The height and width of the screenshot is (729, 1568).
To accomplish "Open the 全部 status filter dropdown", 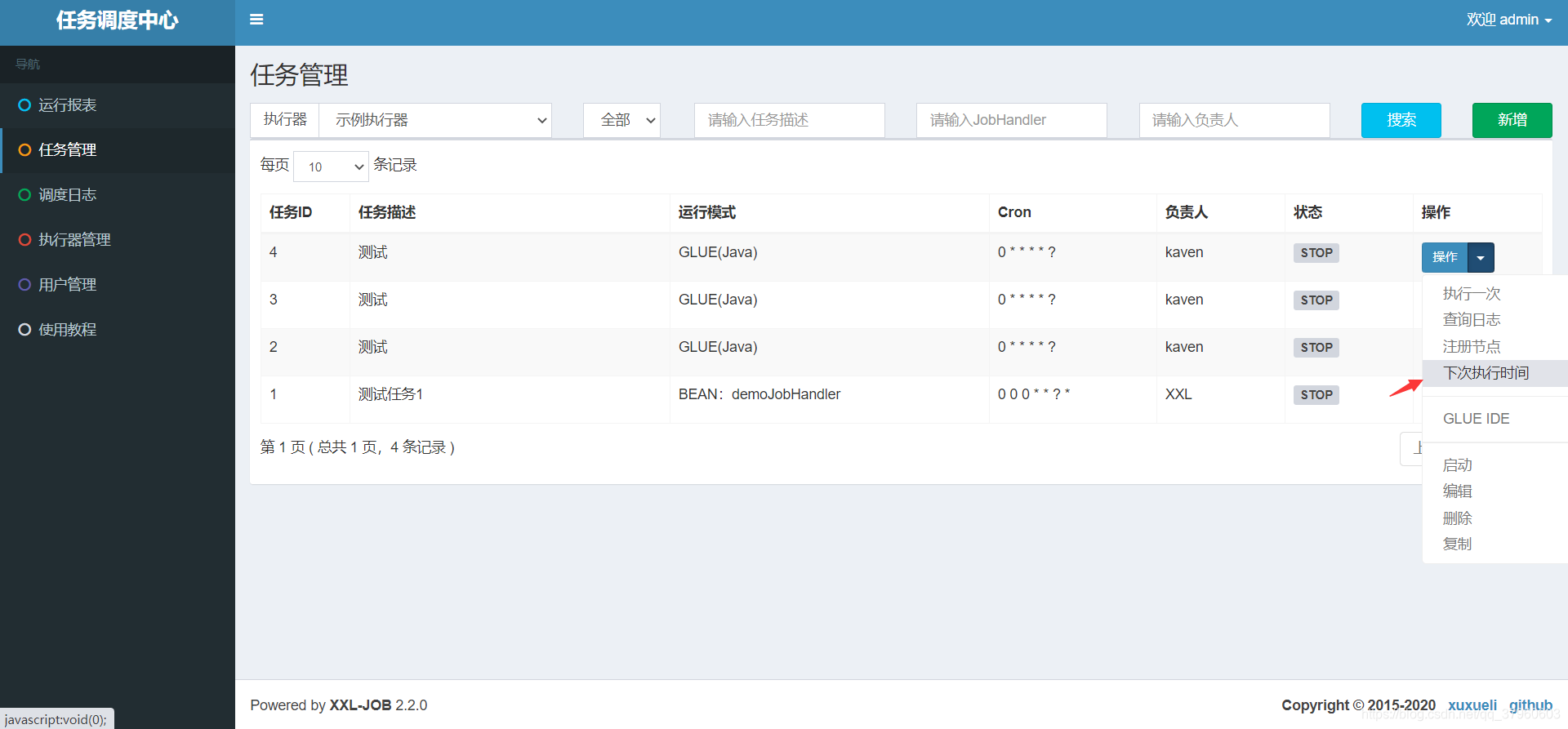I will click(621, 120).
